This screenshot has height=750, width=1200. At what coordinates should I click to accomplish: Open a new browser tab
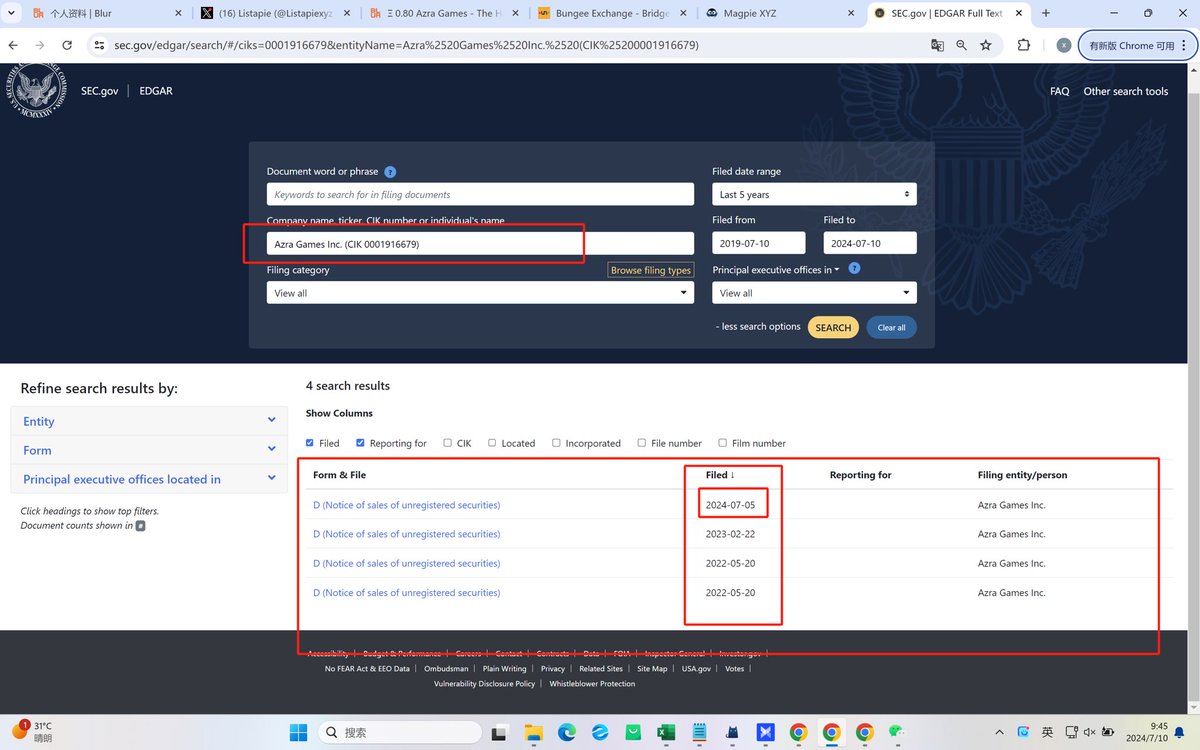[x=1046, y=13]
